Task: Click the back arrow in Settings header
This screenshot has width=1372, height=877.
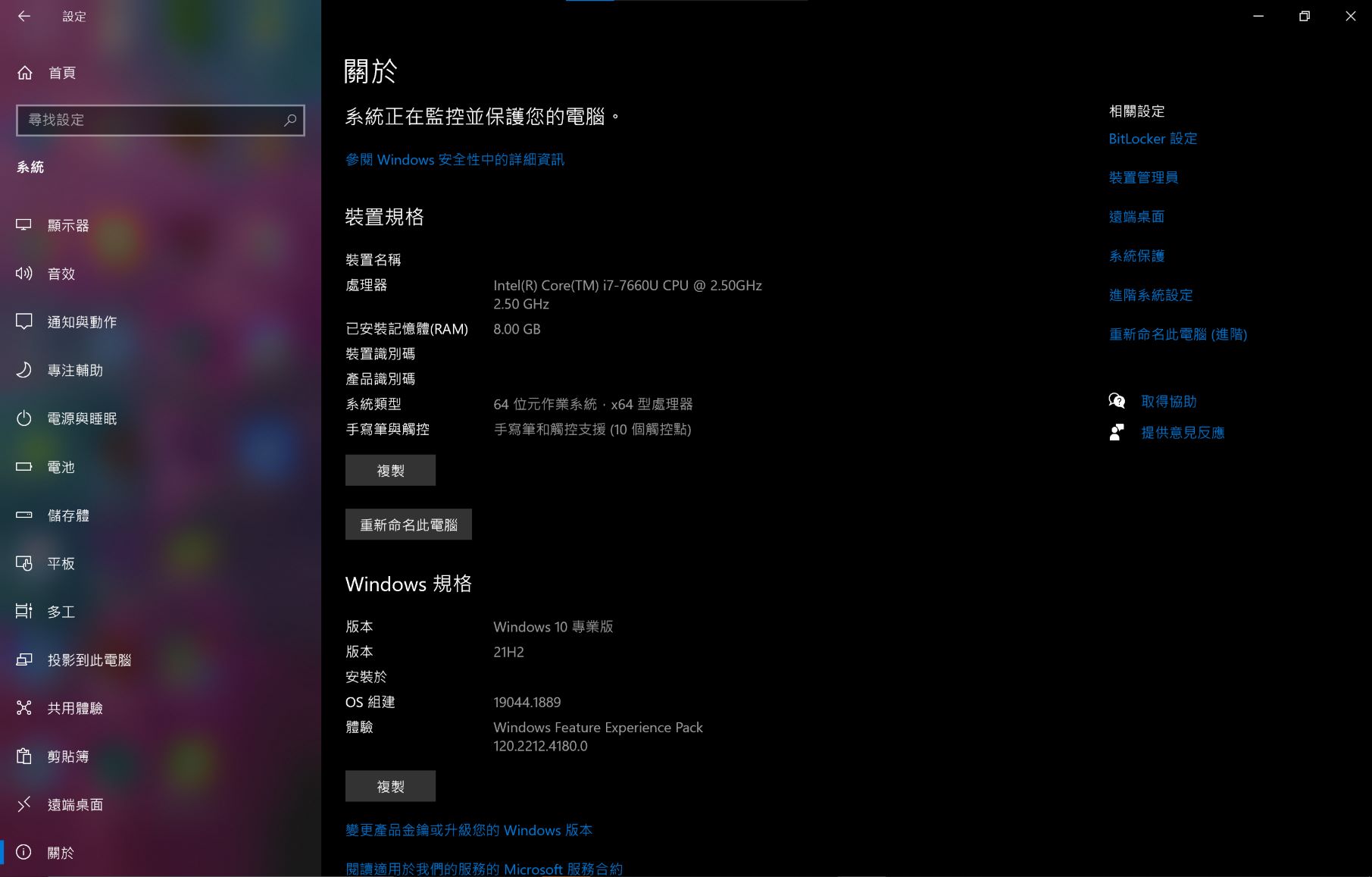Action: pos(24,16)
